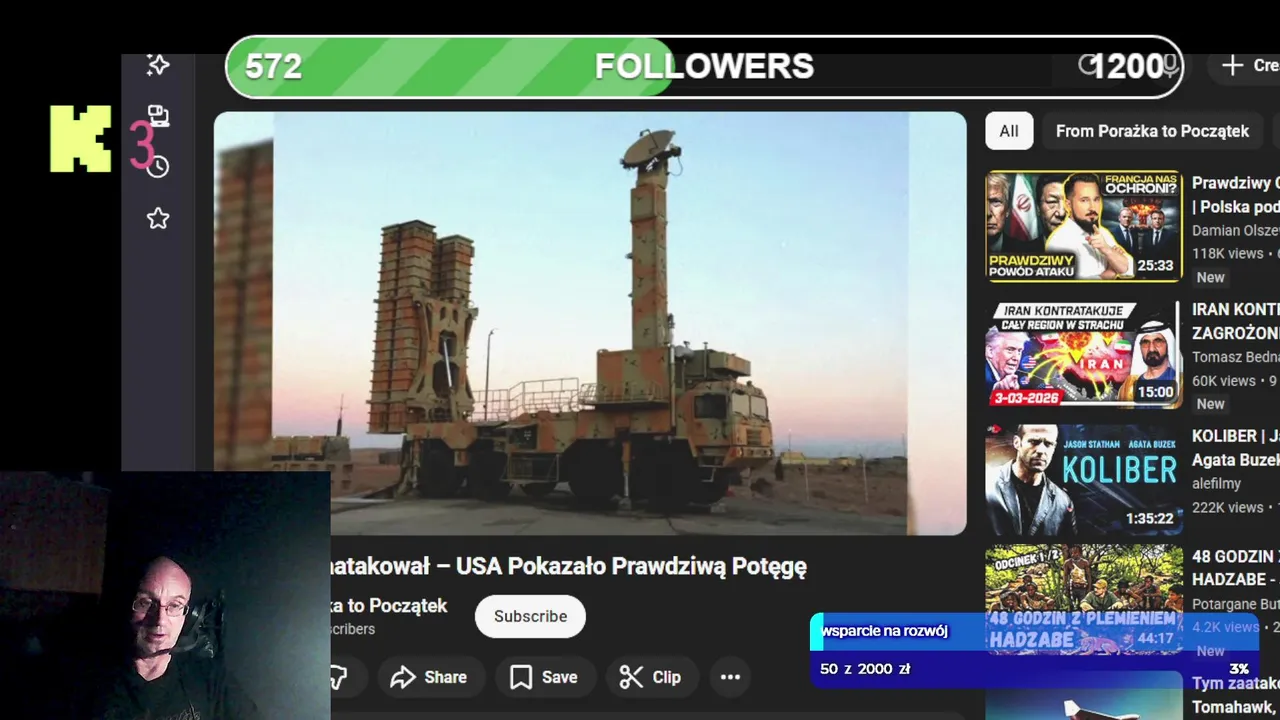Open Iran Kontratakuje video thumbnail
1280x720 pixels.
tap(1084, 354)
